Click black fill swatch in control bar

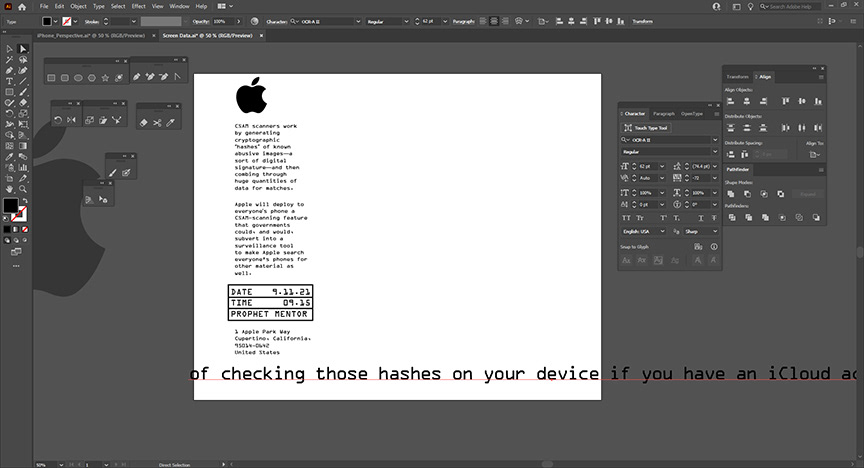point(47,21)
